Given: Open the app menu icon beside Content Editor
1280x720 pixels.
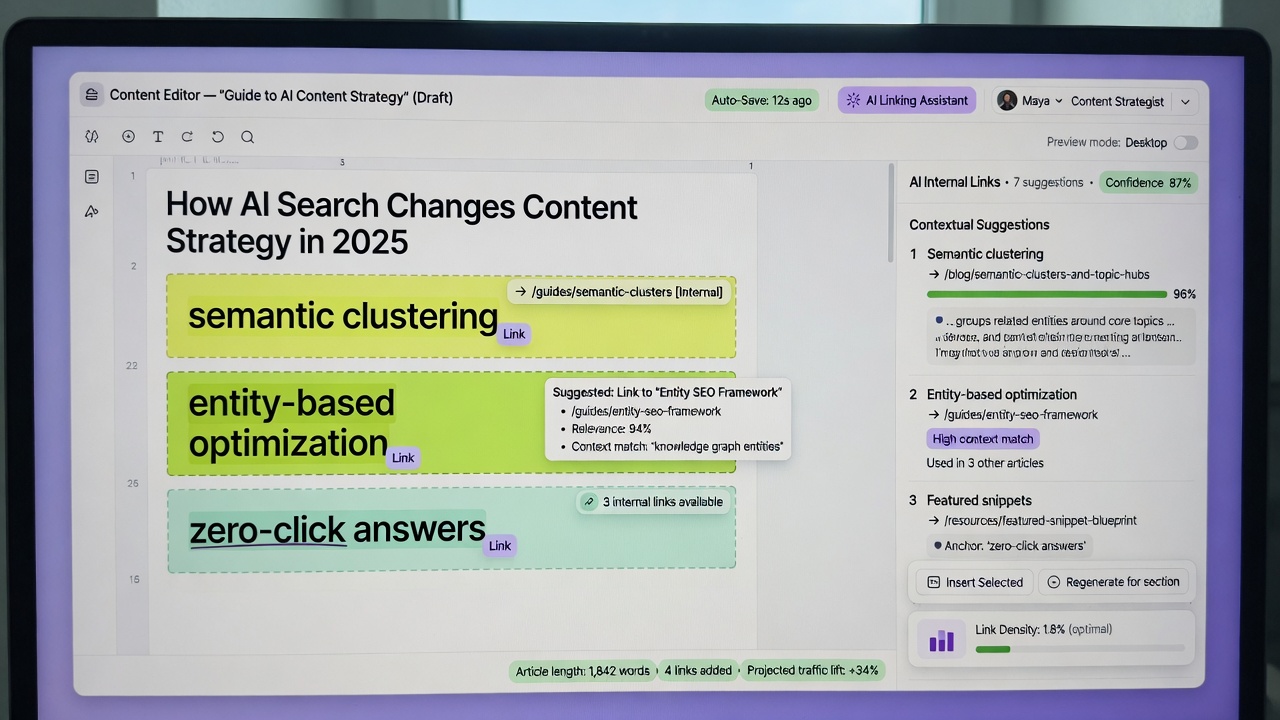Looking at the screenshot, I should coord(92,96).
